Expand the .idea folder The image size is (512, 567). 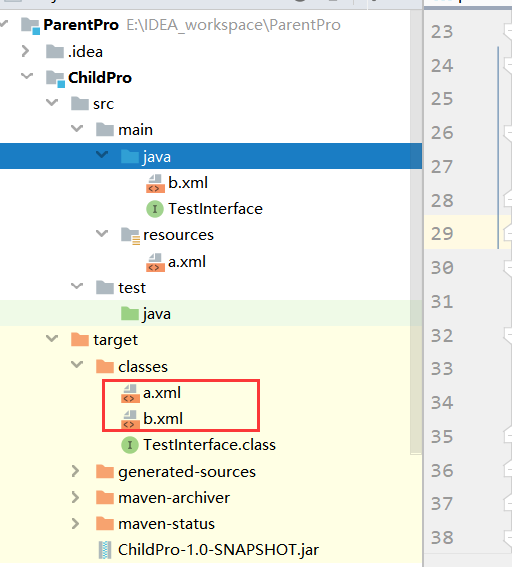pyautogui.click(x=25, y=51)
